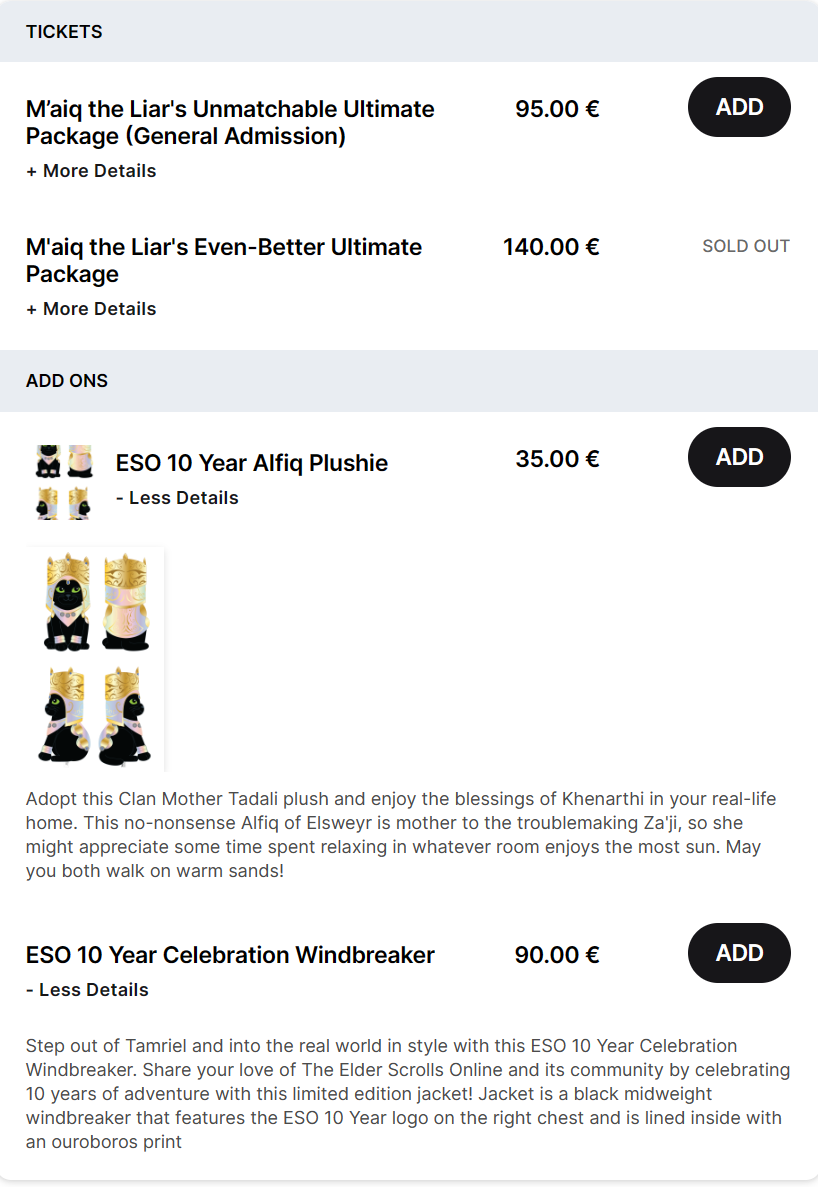Click the SOLD OUT label

[746, 246]
